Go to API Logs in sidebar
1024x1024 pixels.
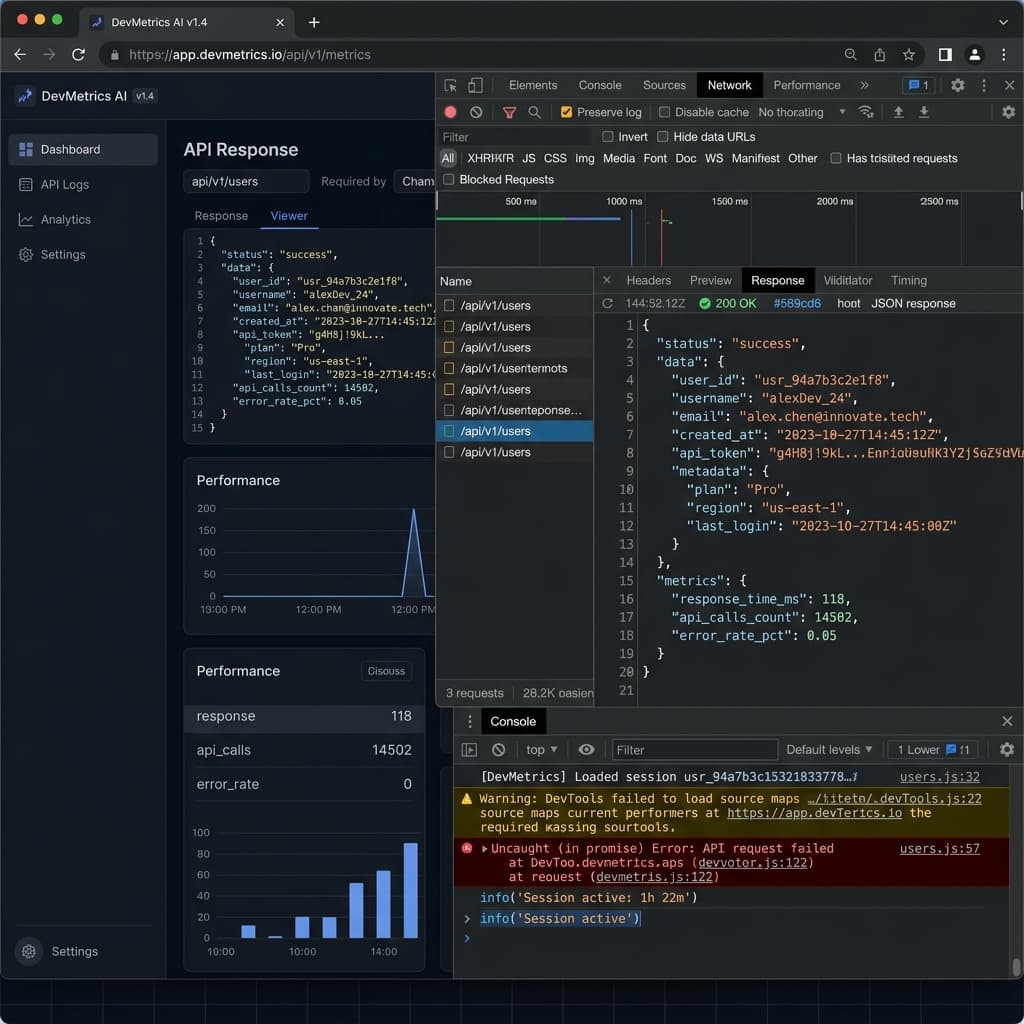tap(83, 184)
